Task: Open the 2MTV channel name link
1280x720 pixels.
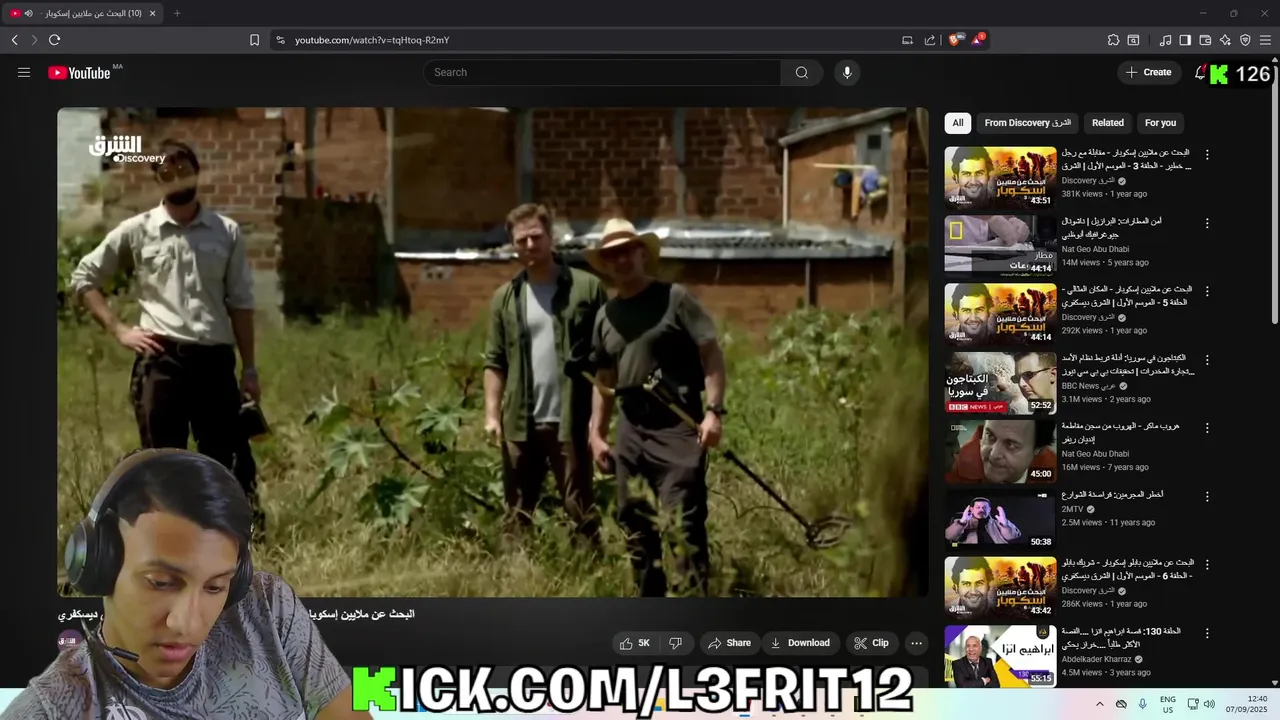Action: click(x=1073, y=509)
